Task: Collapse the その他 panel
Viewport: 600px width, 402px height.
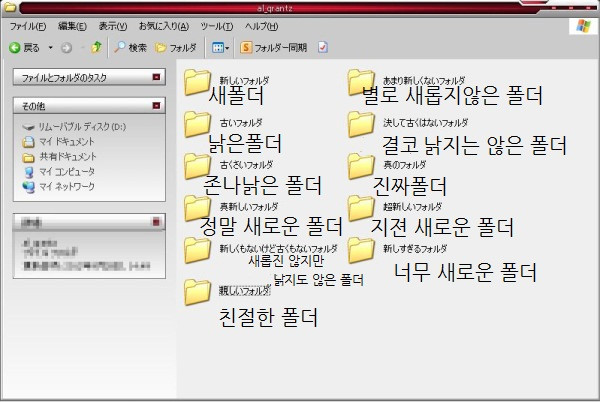Action: (x=156, y=106)
